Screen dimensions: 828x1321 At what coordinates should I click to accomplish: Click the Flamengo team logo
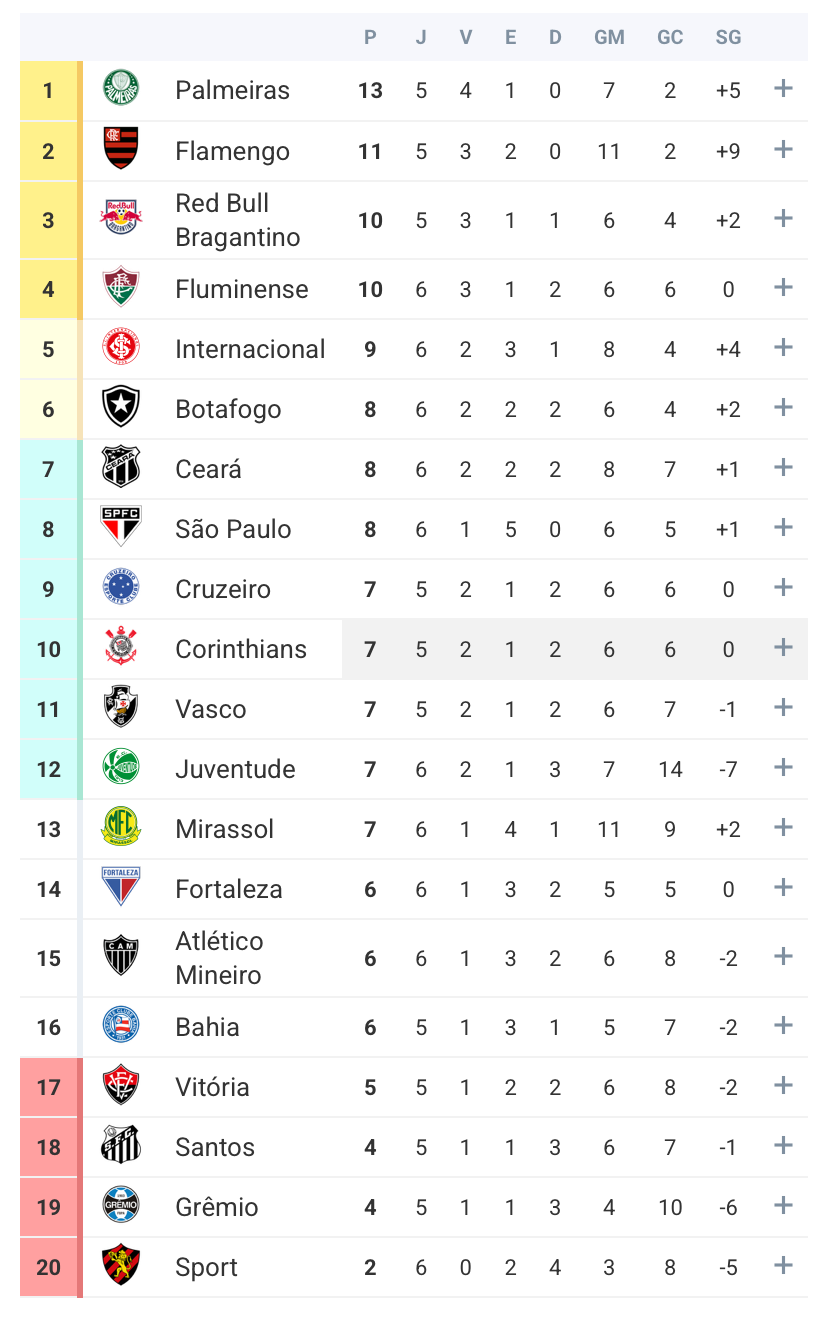(x=121, y=149)
